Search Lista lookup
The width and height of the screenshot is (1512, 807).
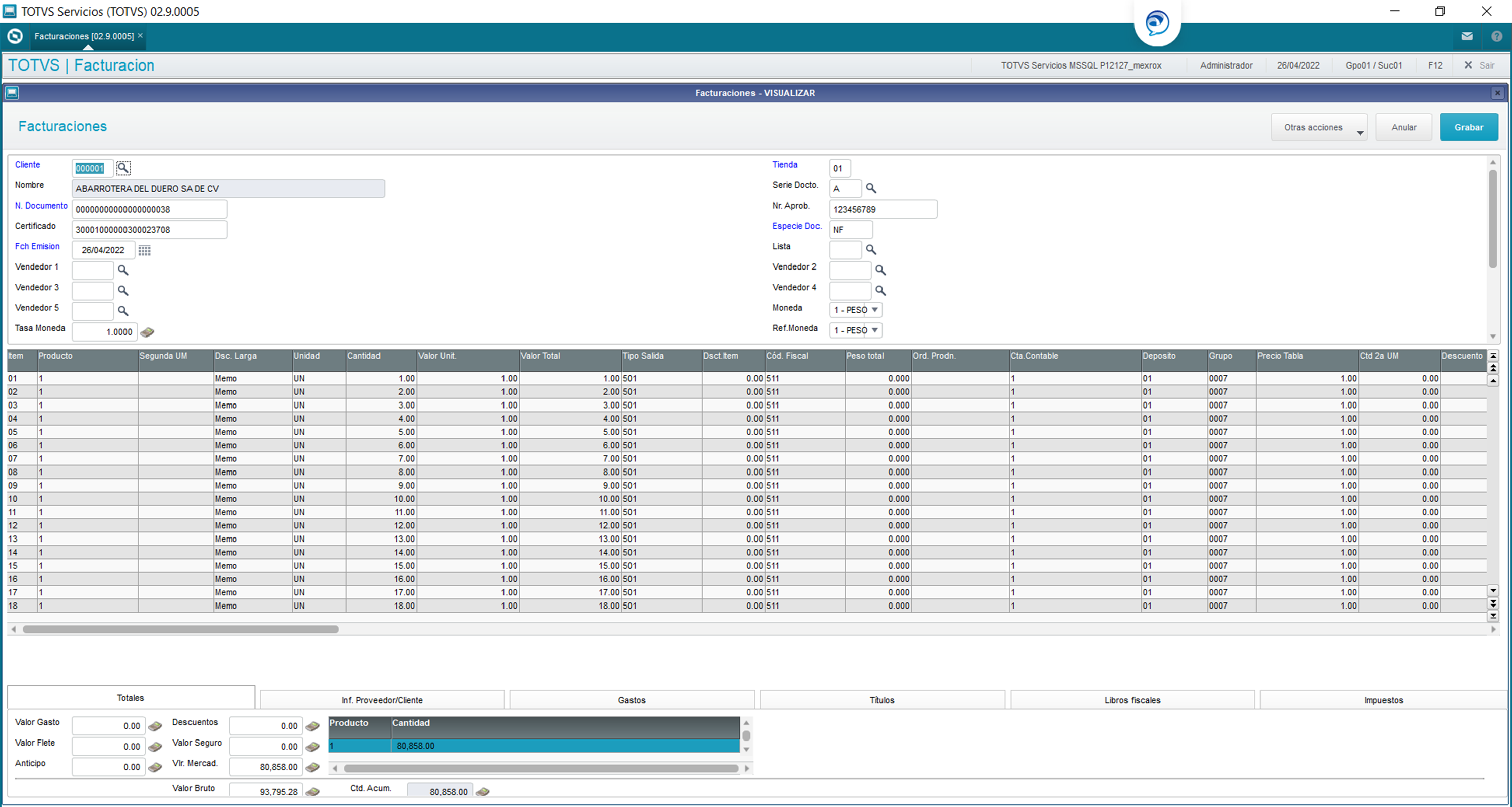pyautogui.click(x=871, y=250)
